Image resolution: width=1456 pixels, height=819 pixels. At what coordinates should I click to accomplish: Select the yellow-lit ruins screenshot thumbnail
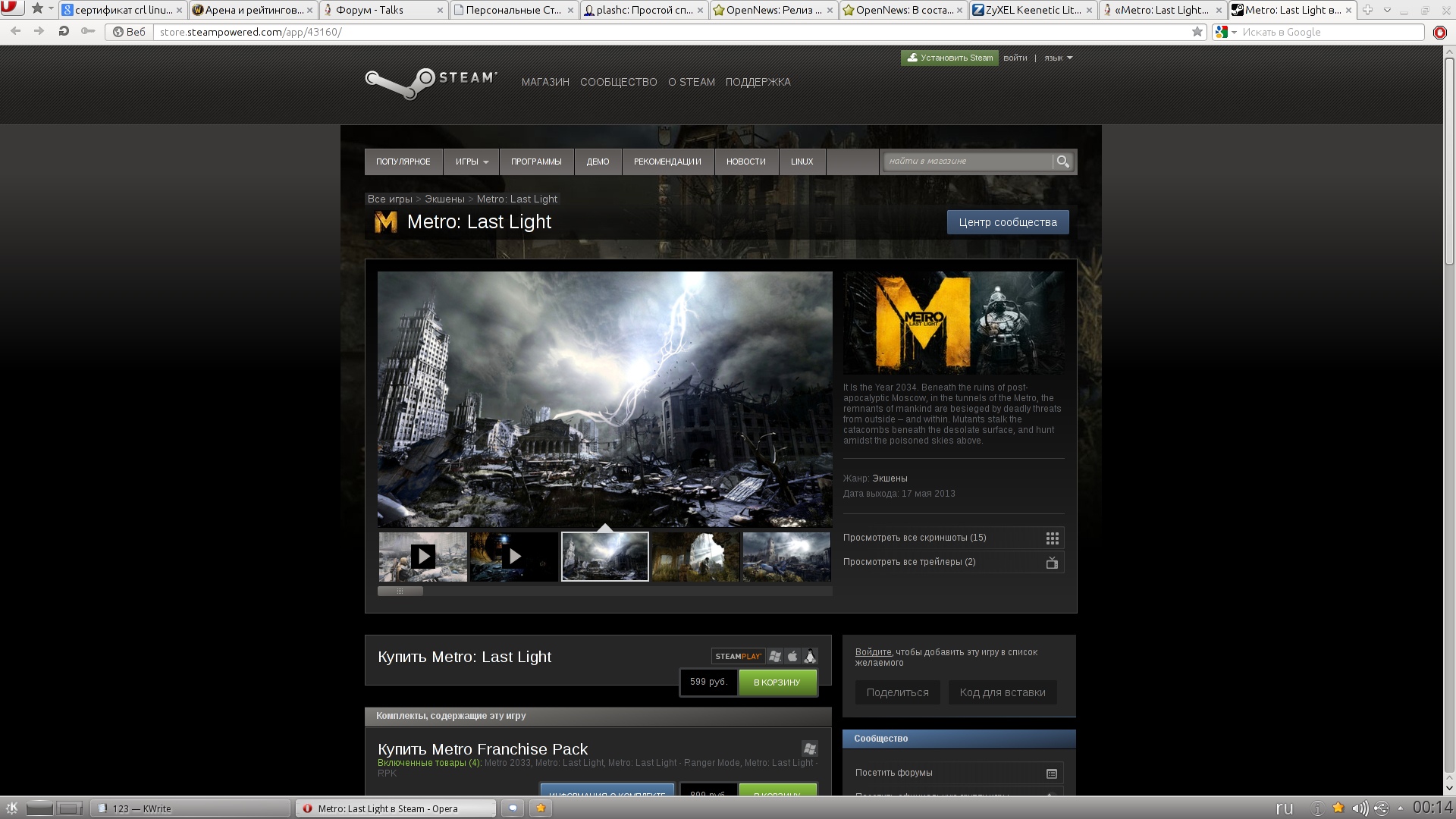695,557
